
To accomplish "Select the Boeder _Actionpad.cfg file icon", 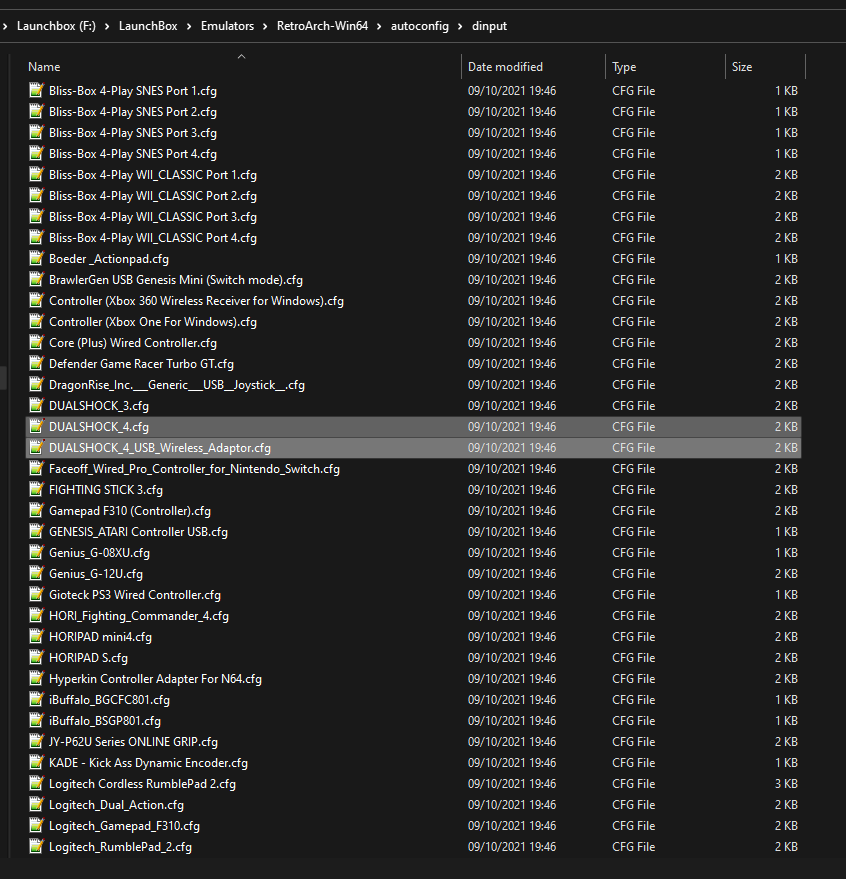I will click(36, 258).
